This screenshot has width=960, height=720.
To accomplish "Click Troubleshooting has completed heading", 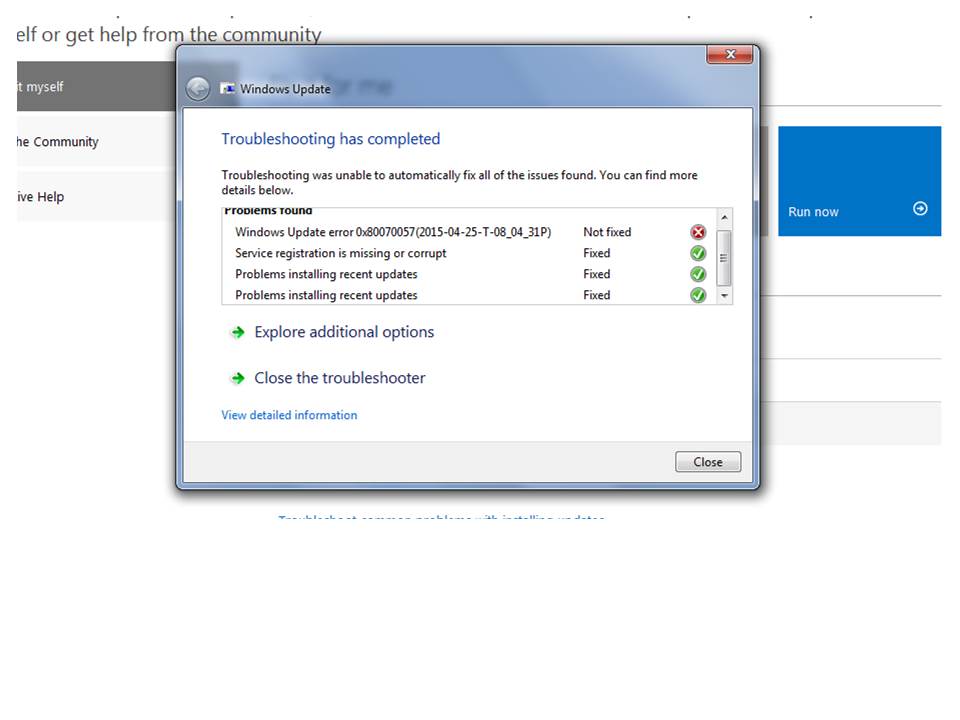I will coord(331,139).
